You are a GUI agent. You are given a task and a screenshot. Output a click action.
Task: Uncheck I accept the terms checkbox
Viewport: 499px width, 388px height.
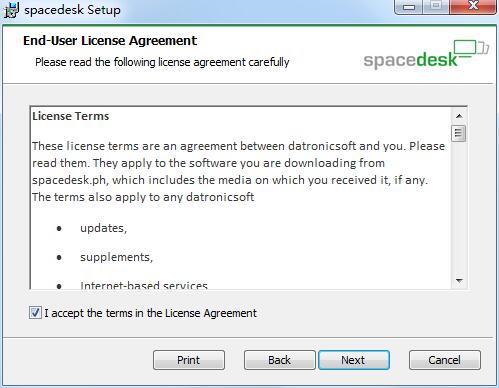pos(35,313)
